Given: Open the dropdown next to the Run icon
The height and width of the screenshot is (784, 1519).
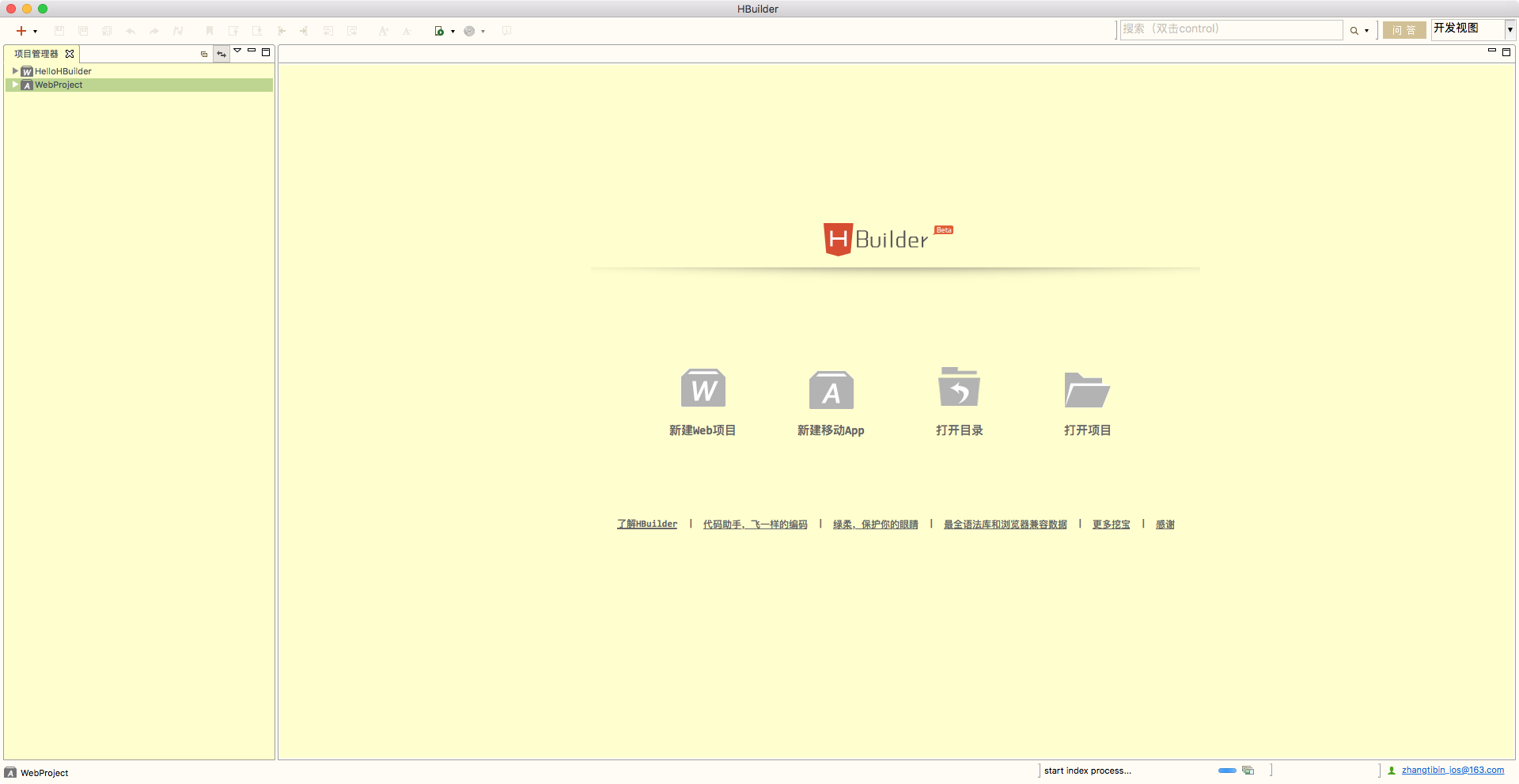Looking at the screenshot, I should click(x=453, y=32).
